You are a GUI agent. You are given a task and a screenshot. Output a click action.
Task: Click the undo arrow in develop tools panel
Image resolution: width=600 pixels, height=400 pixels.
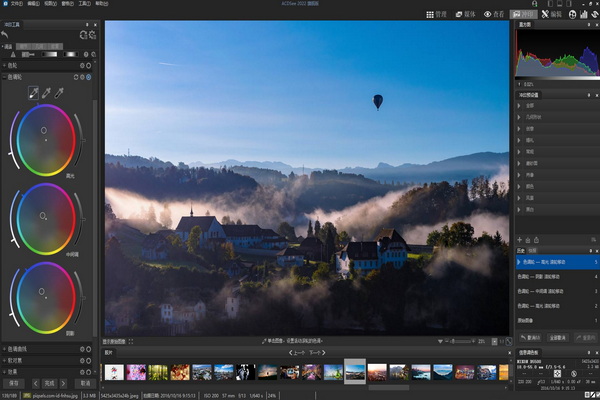[5, 35]
